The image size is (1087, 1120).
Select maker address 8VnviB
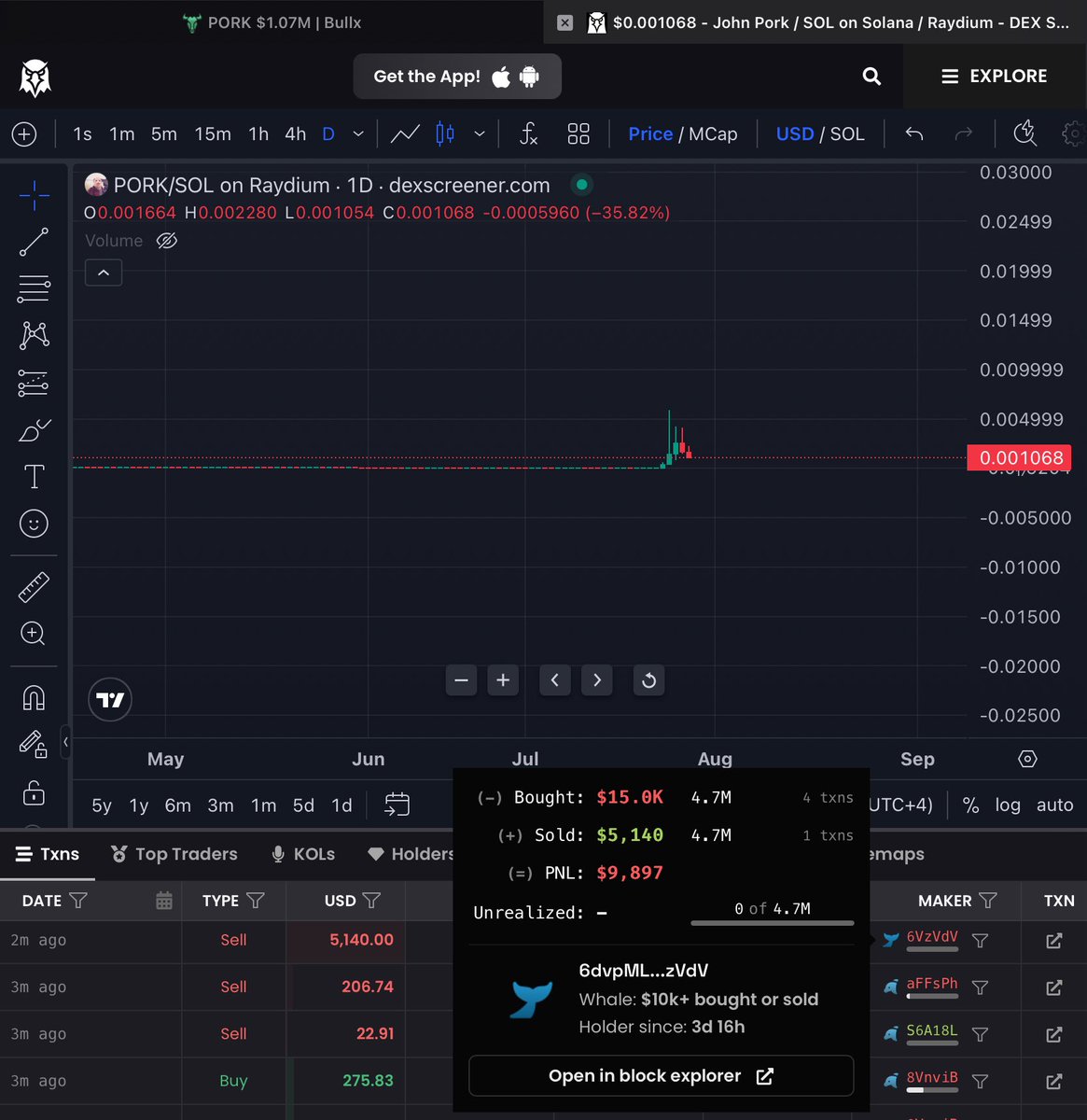(931, 1077)
